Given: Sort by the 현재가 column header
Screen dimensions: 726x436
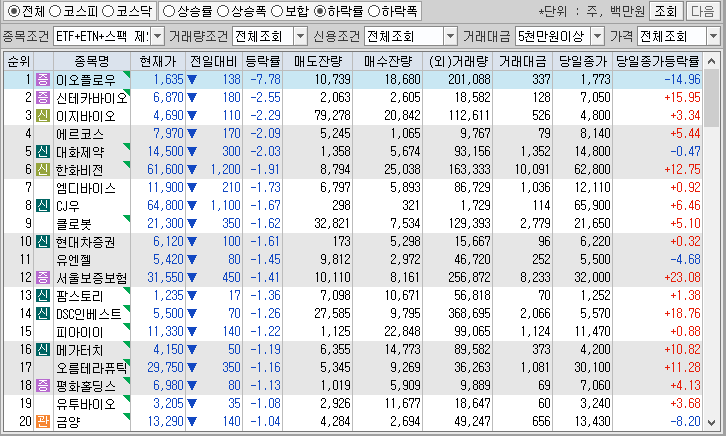Looking at the screenshot, I should click(x=158, y=61).
